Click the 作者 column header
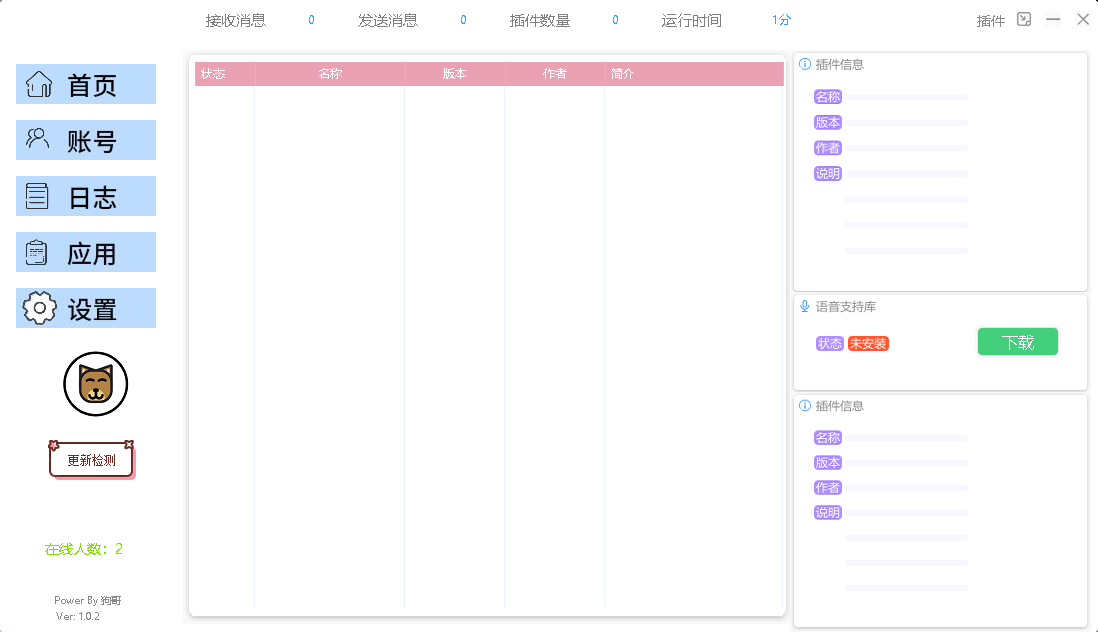 tap(554, 74)
